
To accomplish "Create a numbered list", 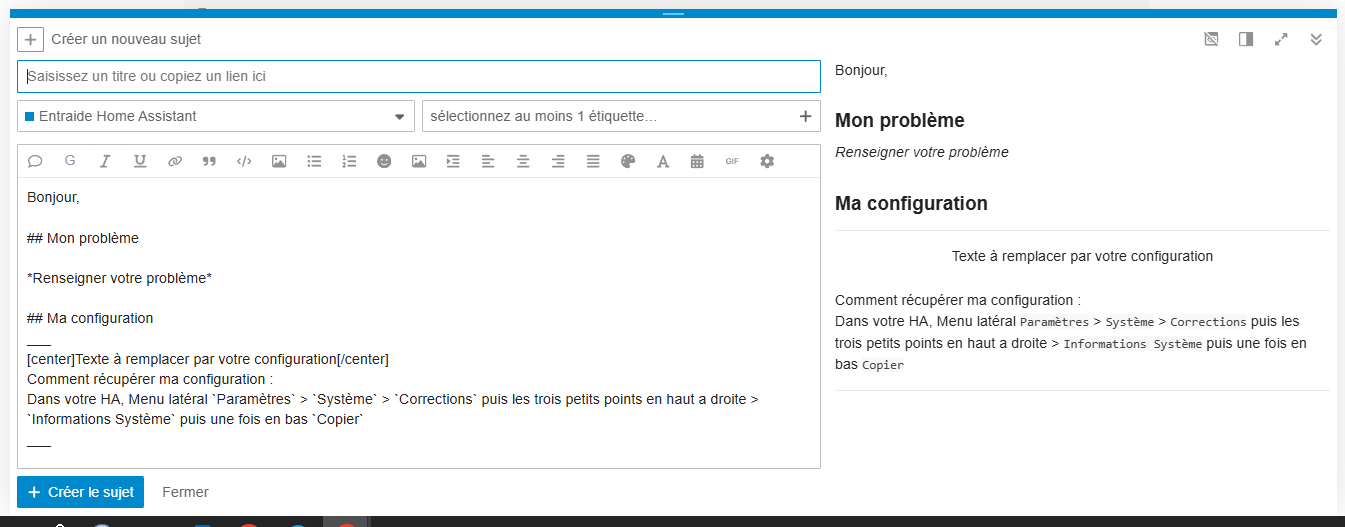I will (349, 161).
